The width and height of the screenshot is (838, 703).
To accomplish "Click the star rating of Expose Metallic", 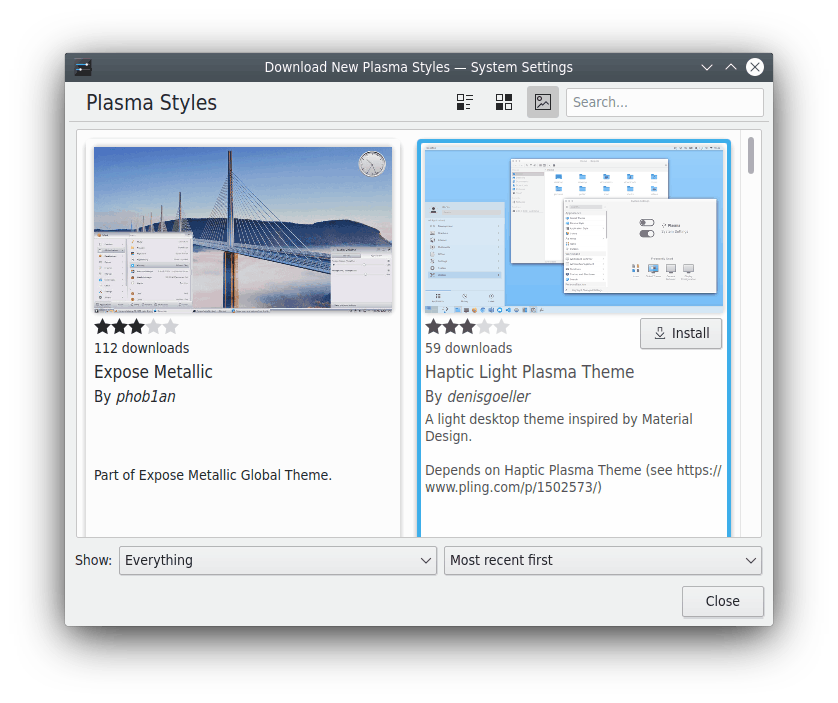I will [x=136, y=327].
